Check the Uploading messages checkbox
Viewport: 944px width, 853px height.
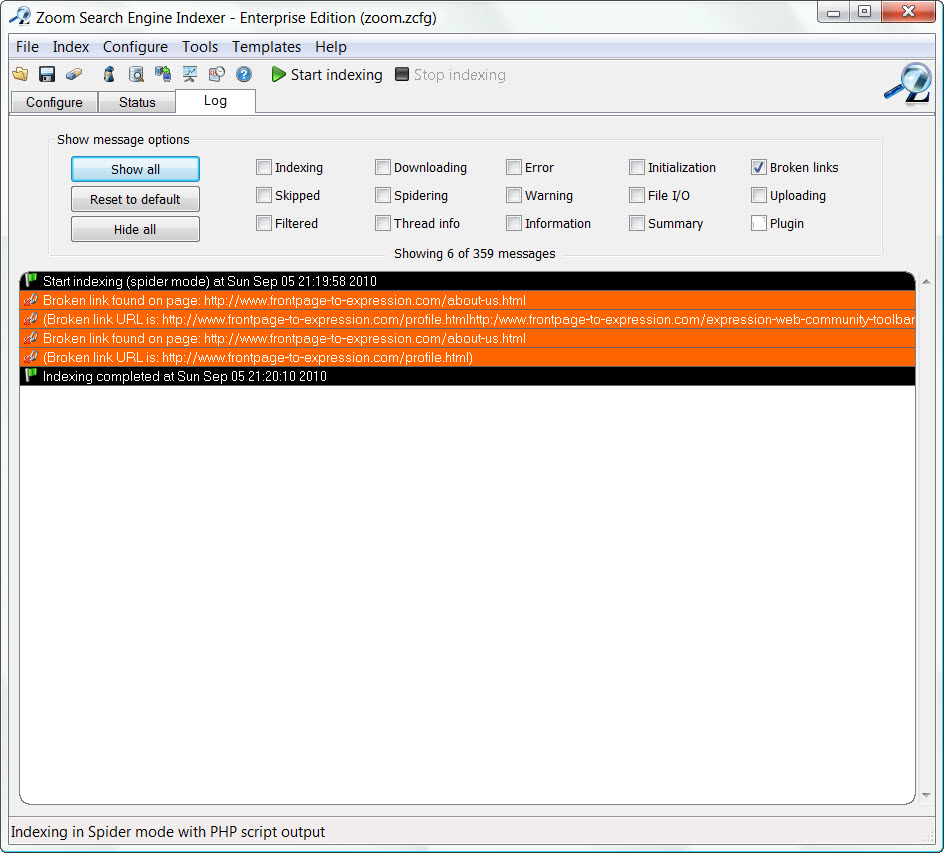(x=759, y=195)
